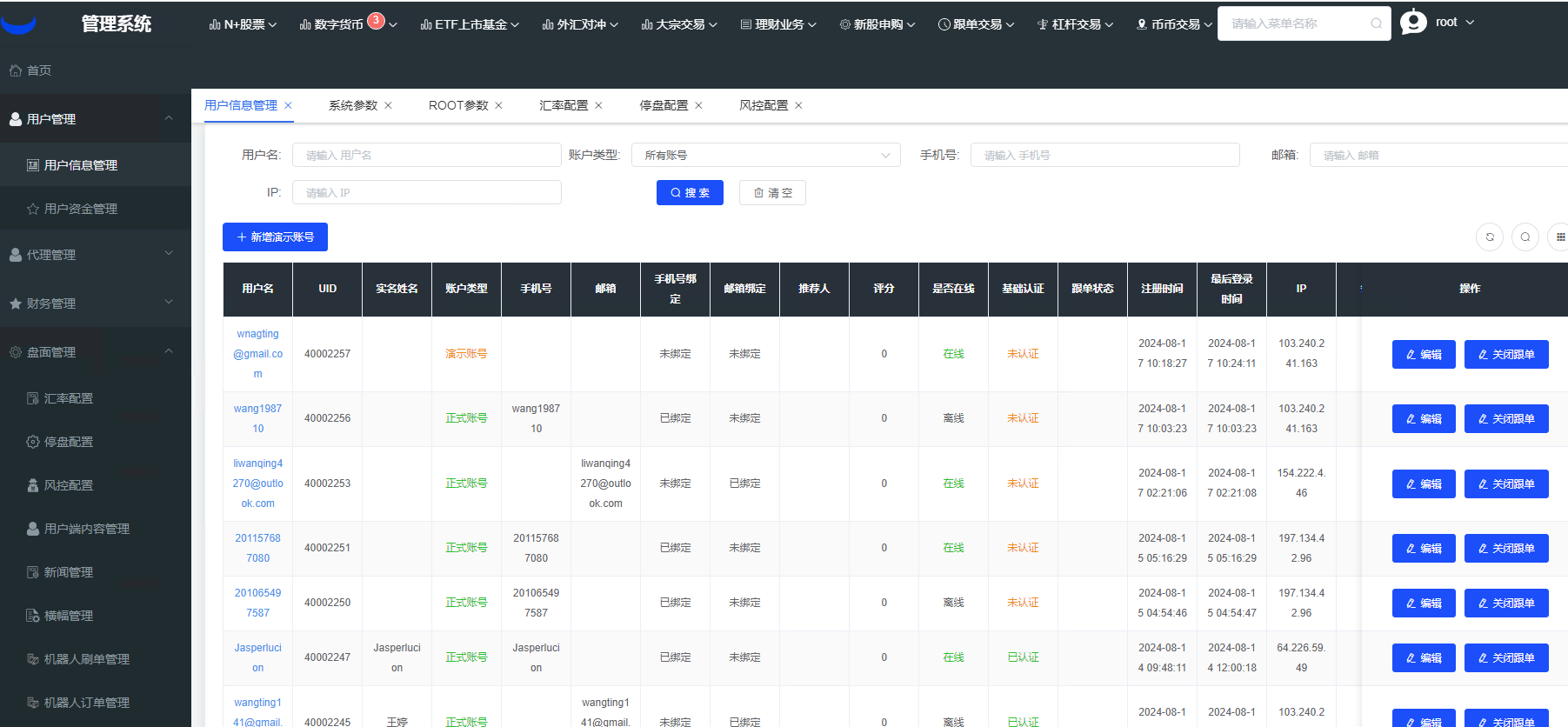Expand the 财务管理 sidebar section

[96, 303]
